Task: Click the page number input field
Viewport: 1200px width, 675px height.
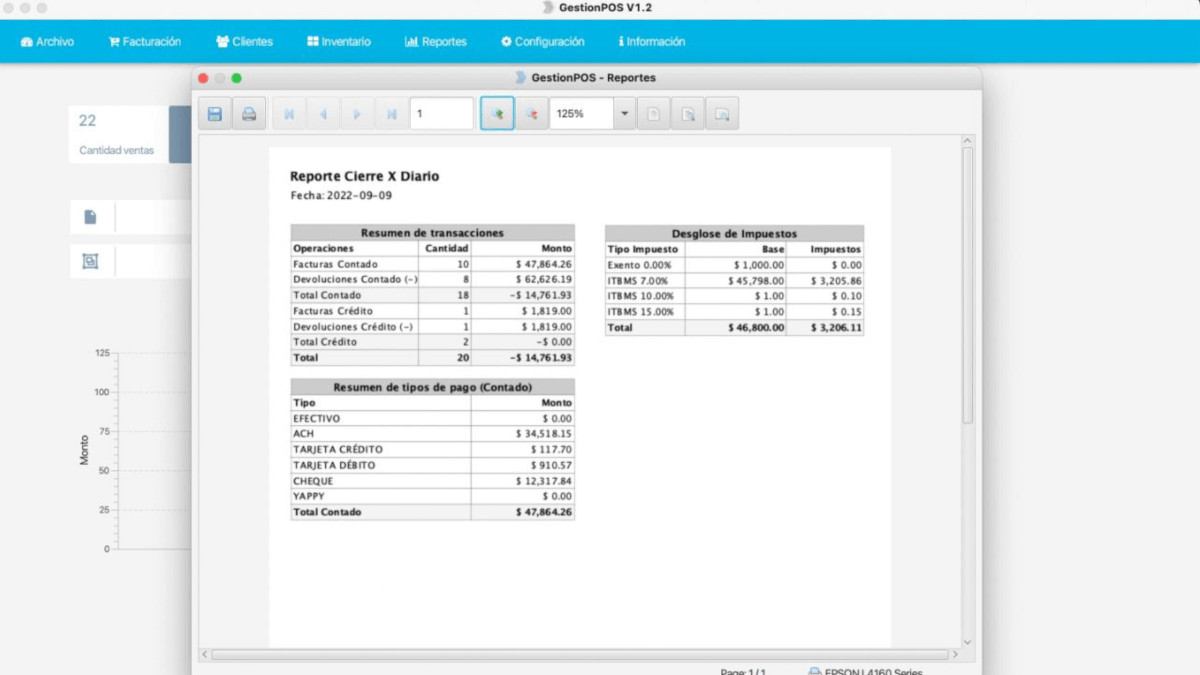Action: (442, 114)
